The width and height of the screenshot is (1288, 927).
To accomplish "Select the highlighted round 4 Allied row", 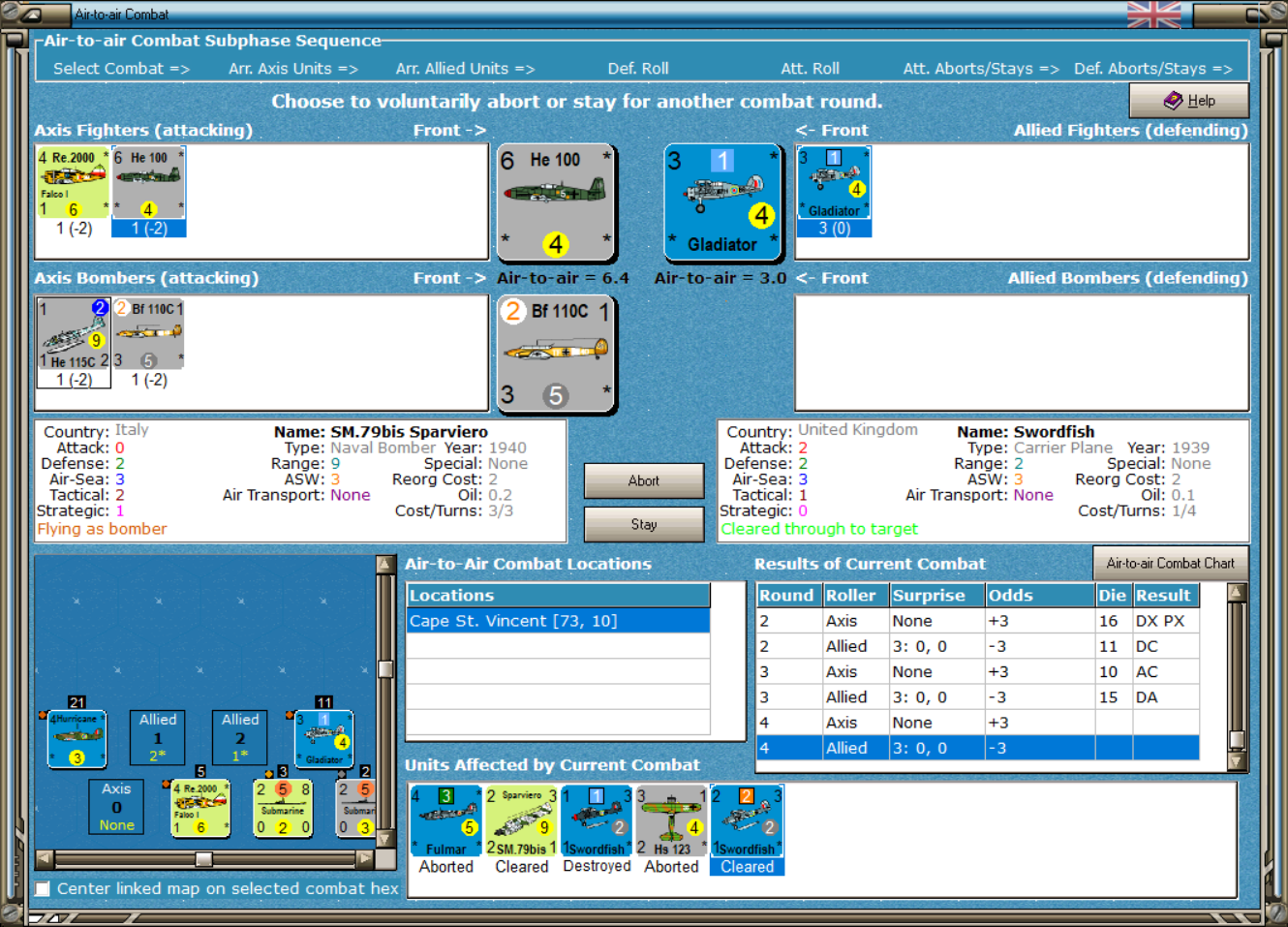I will click(x=978, y=748).
